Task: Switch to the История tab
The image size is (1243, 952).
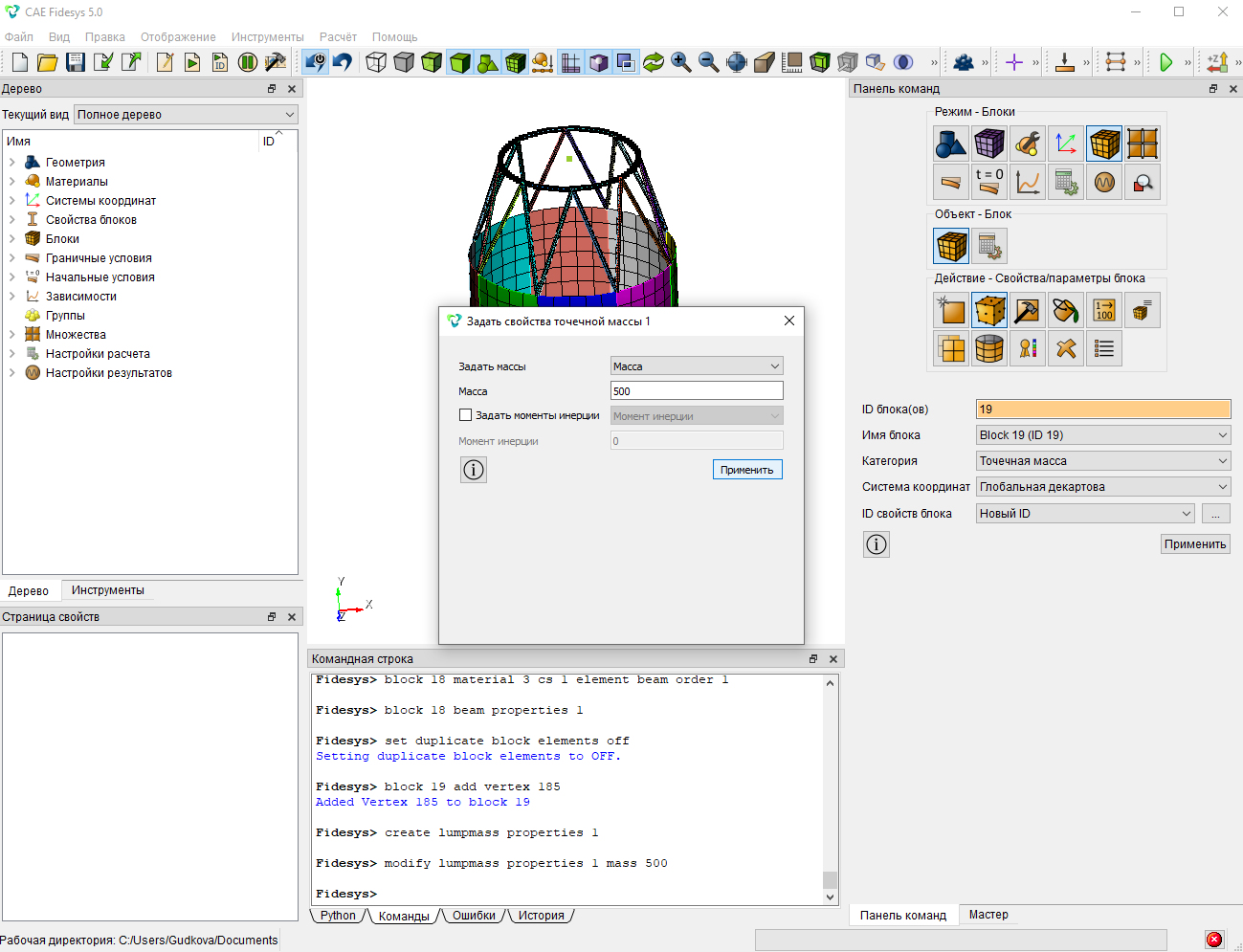Action: 541,916
